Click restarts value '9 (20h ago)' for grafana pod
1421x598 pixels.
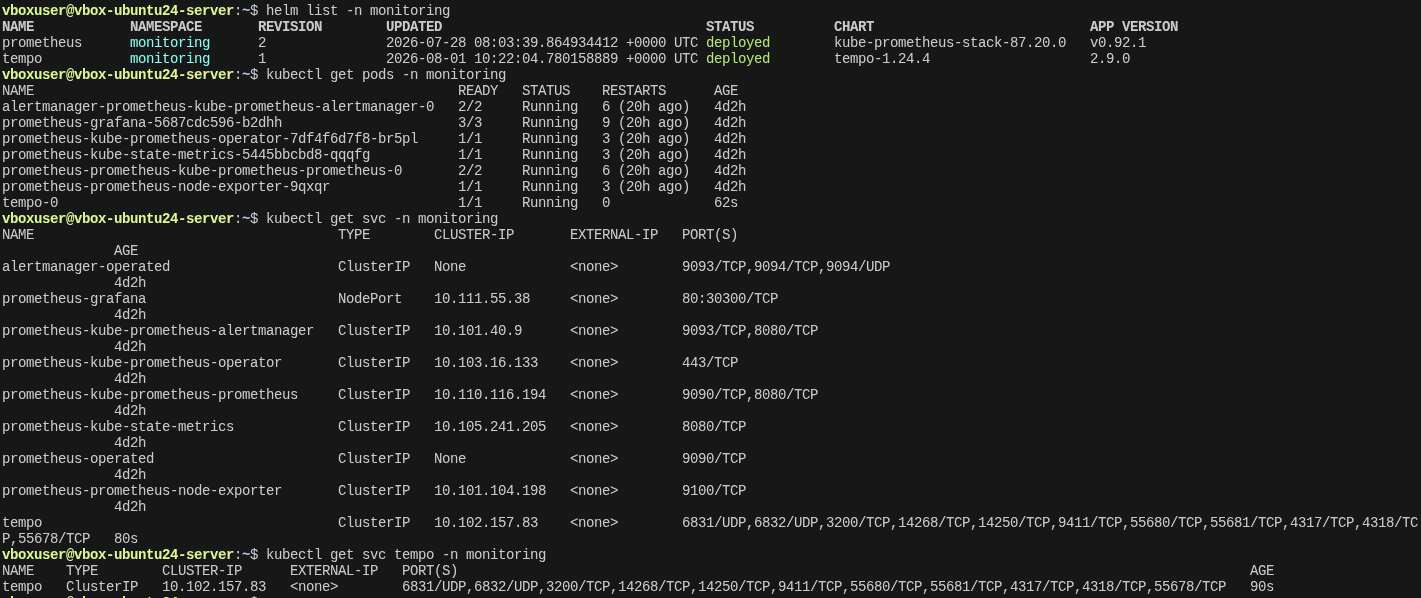646,123
